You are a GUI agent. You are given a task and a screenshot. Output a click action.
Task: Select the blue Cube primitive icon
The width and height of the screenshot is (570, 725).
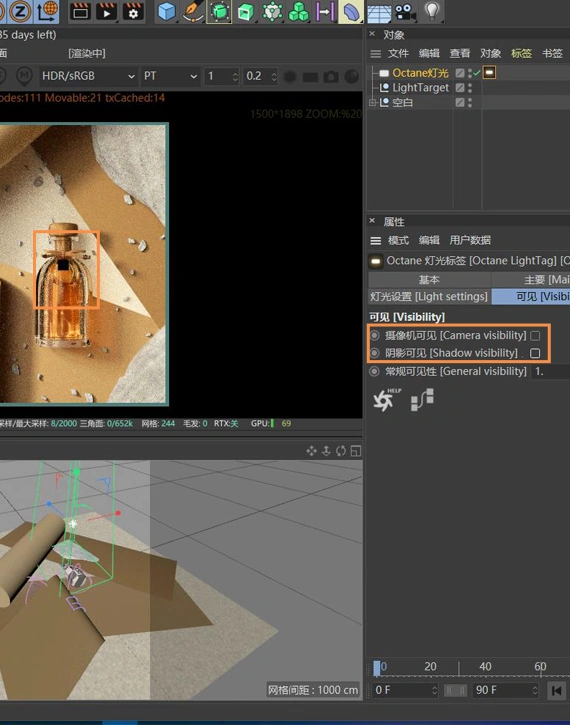[x=166, y=12]
